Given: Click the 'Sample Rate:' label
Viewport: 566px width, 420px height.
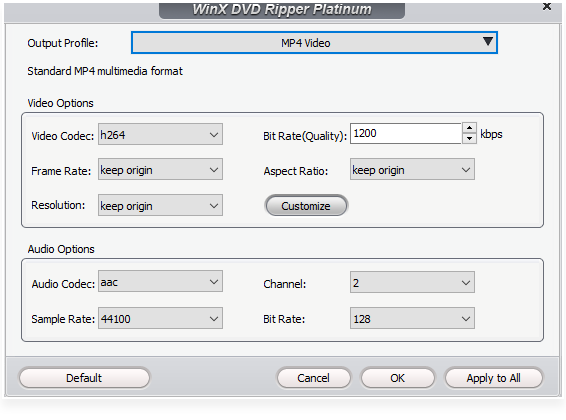Looking at the screenshot, I should pos(63,319).
